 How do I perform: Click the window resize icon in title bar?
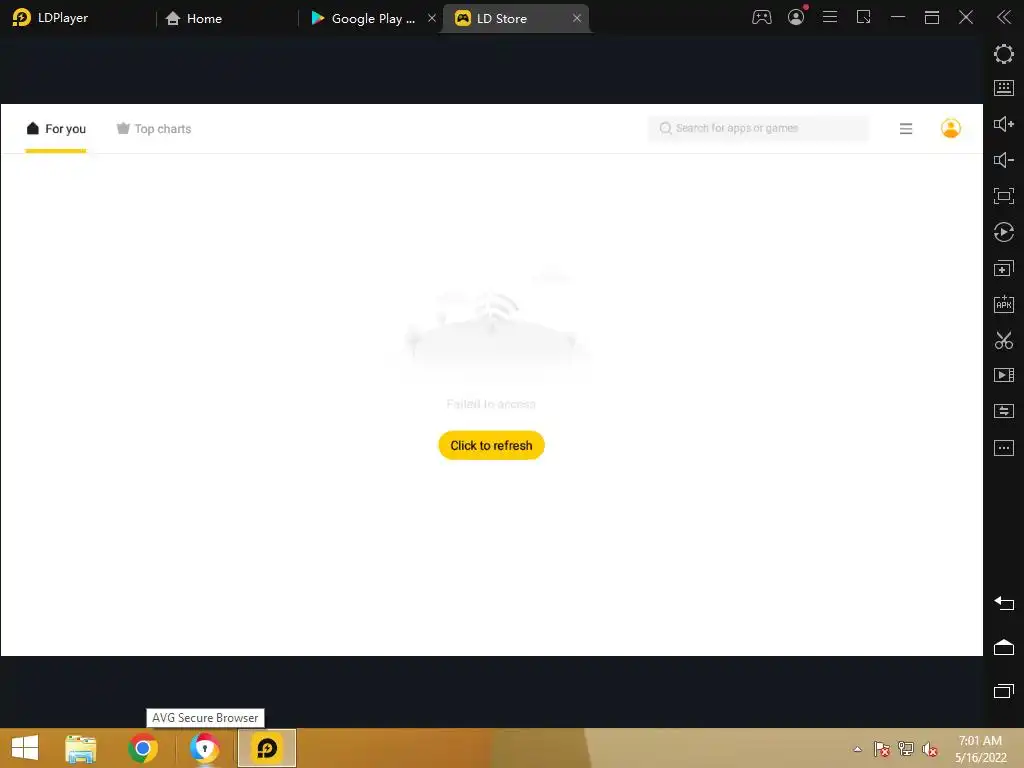click(x=863, y=17)
